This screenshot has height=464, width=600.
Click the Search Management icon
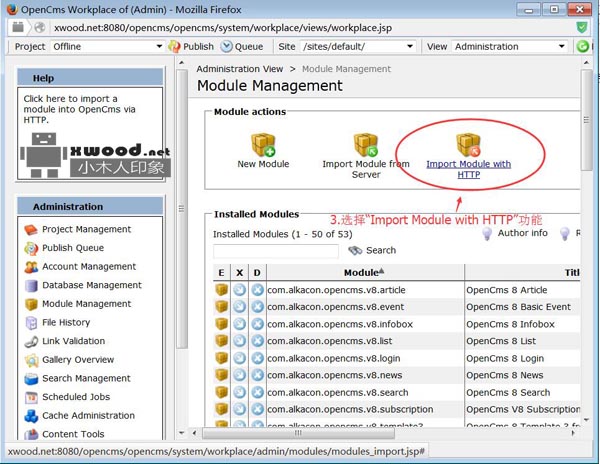31,378
